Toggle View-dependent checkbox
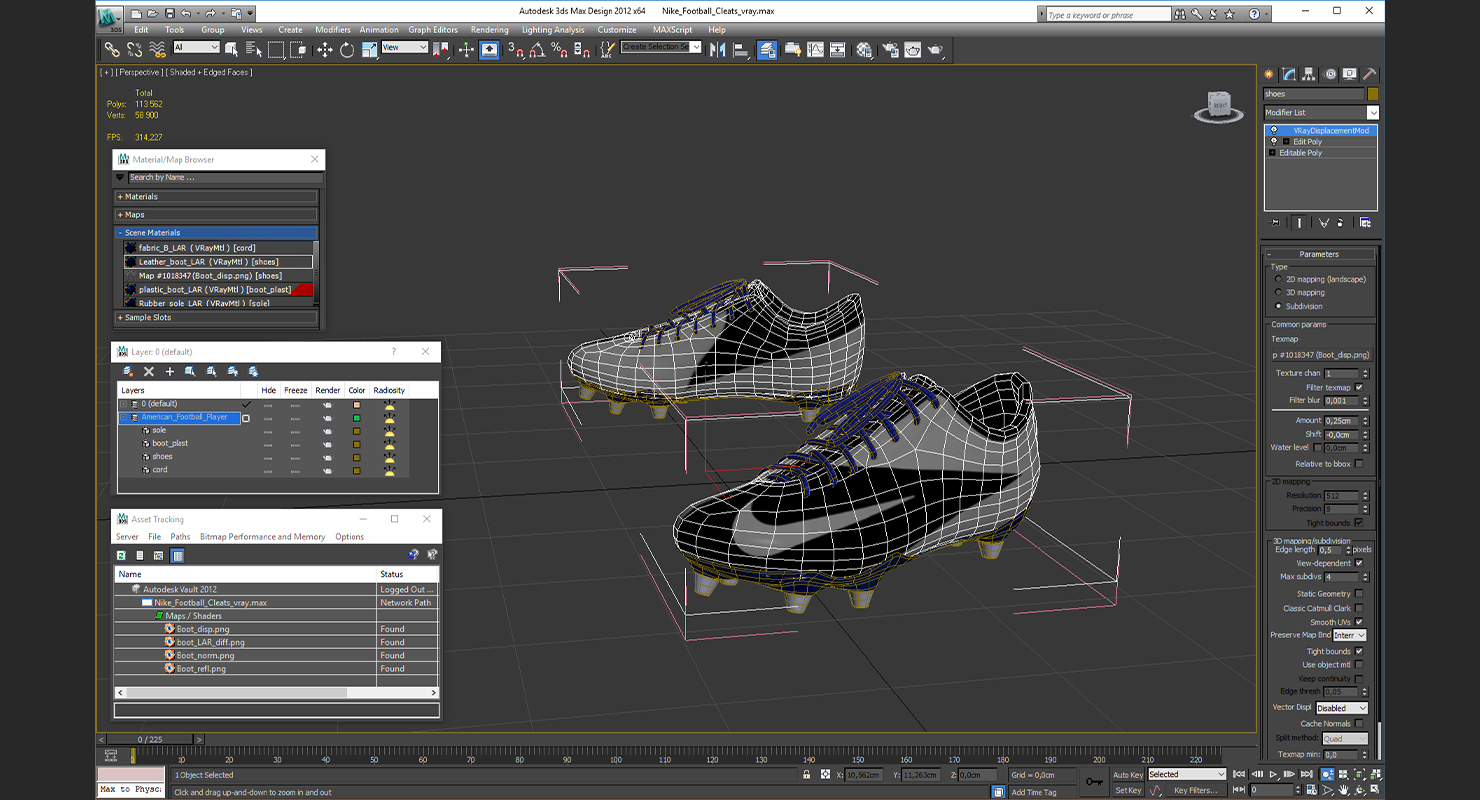This screenshot has height=800, width=1480. [x=1359, y=563]
